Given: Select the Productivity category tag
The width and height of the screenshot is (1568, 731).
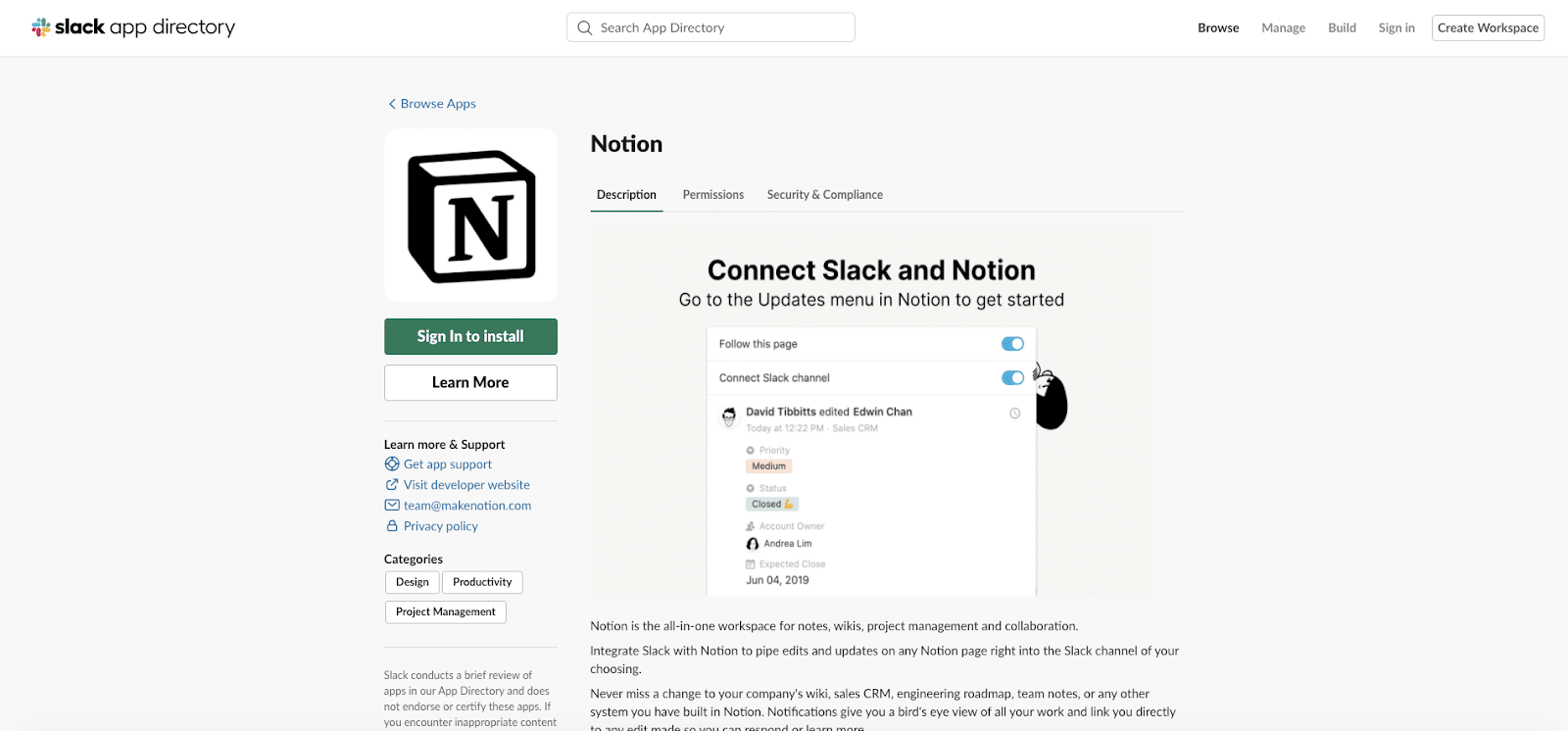Looking at the screenshot, I should pyautogui.click(x=482, y=582).
